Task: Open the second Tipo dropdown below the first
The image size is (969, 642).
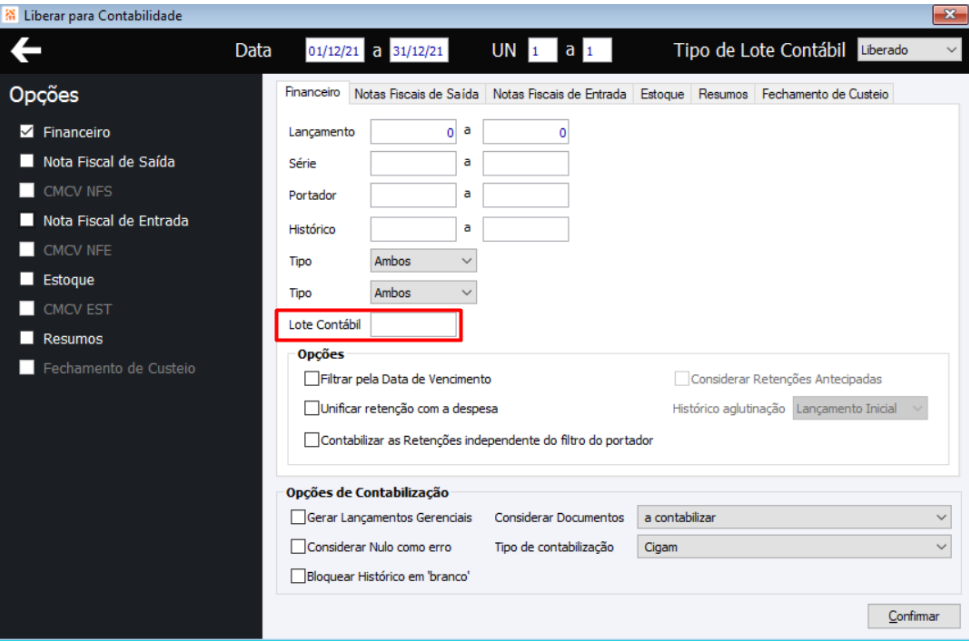Action: click(423, 293)
